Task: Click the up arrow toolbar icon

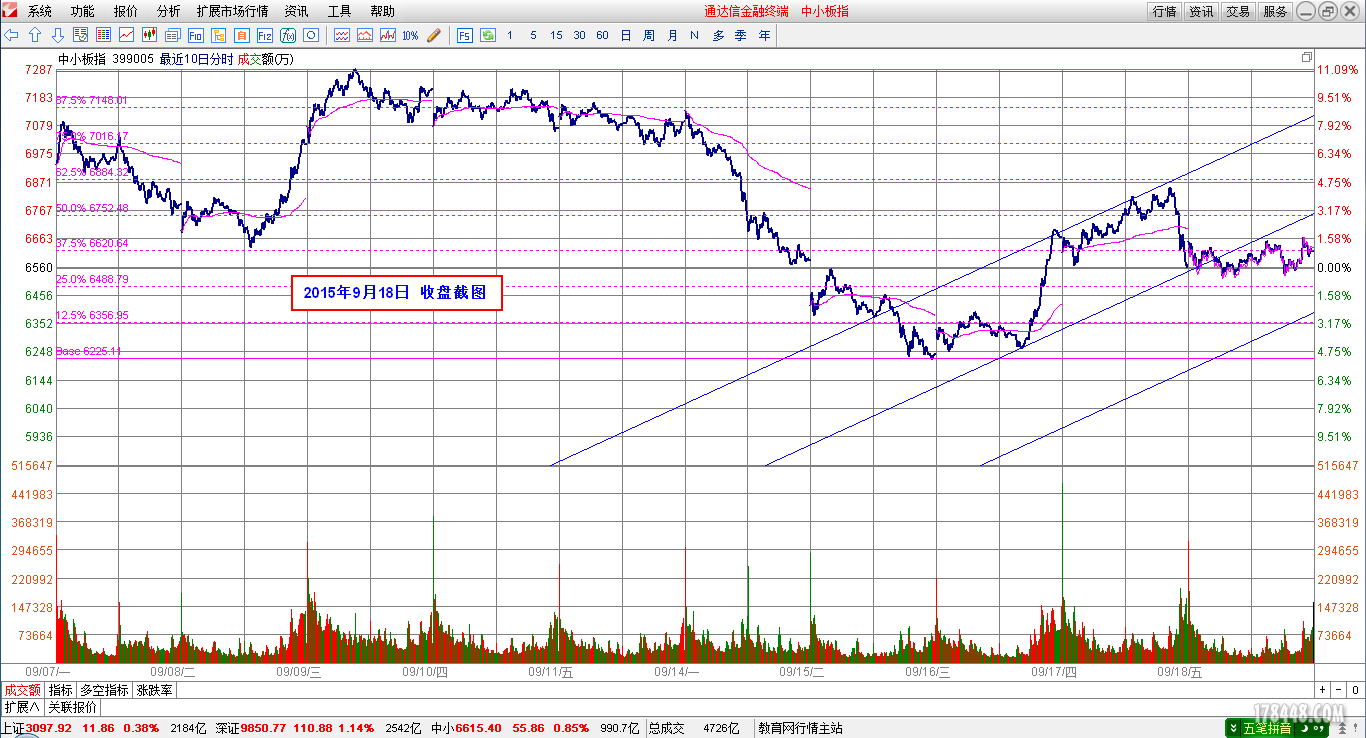Action: 35,35
